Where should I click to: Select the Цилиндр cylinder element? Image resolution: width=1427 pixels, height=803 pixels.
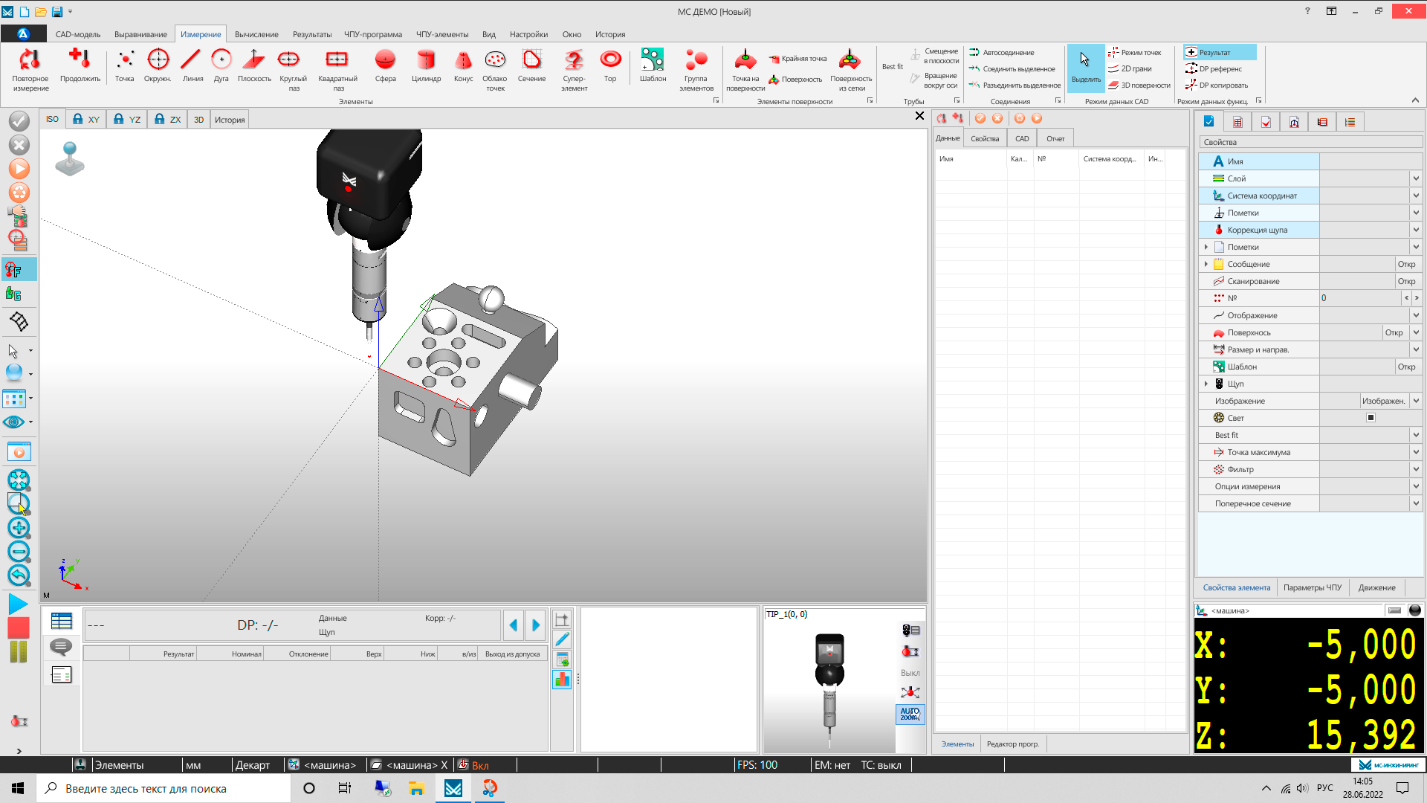pos(426,65)
